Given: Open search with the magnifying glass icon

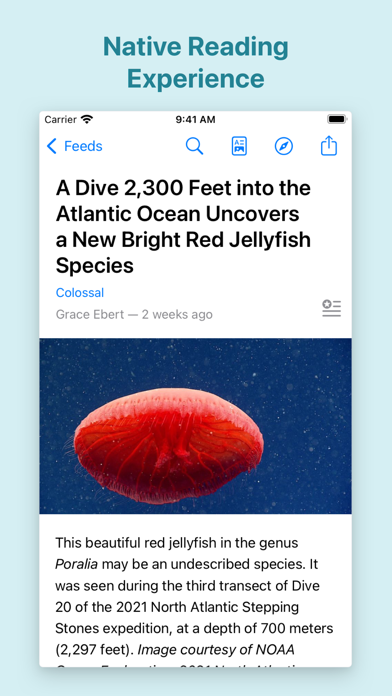Looking at the screenshot, I should pyautogui.click(x=194, y=146).
